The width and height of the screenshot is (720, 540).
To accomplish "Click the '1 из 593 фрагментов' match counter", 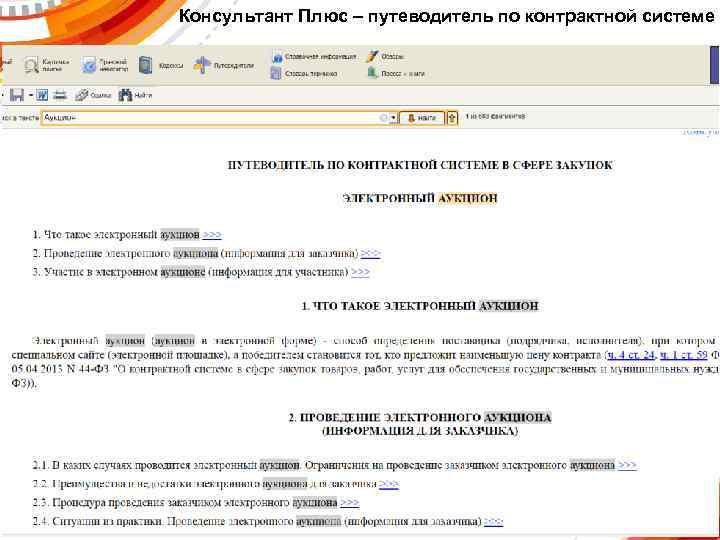I will pyautogui.click(x=495, y=117).
